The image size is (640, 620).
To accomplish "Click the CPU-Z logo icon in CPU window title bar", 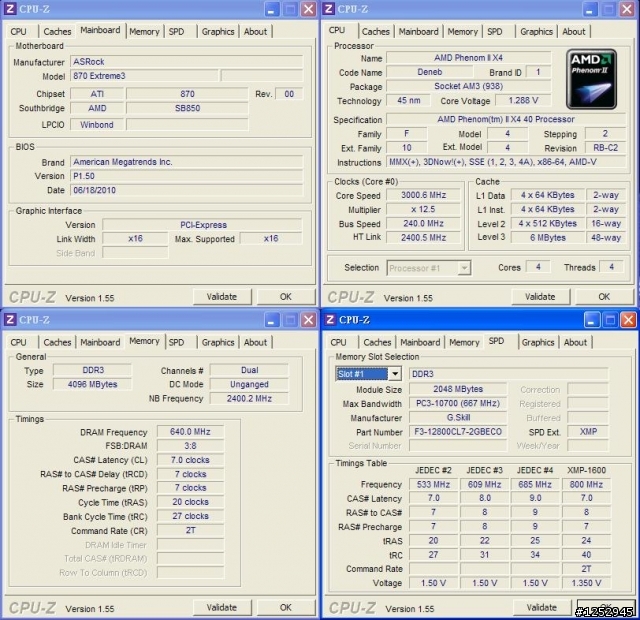I will (x=329, y=9).
